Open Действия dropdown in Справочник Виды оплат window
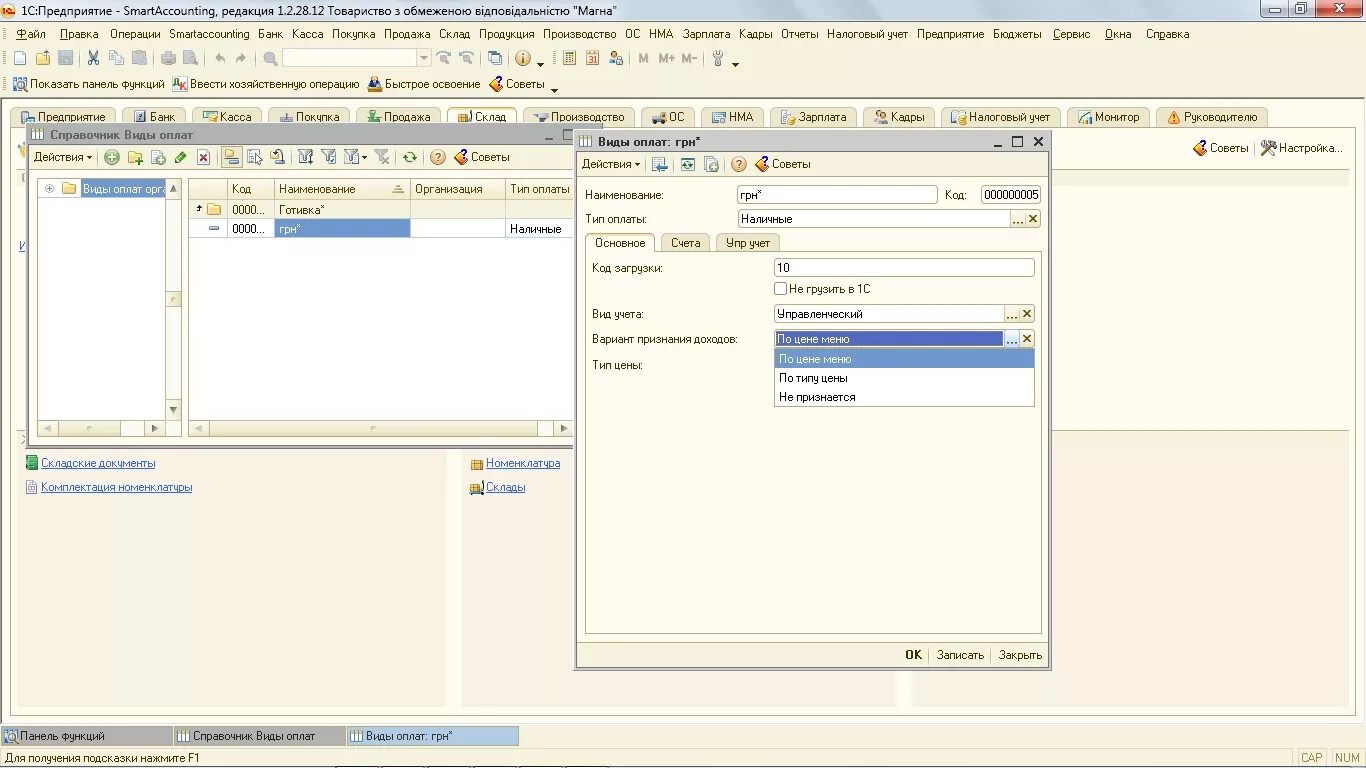Viewport: 1366px width, 768px height. coord(63,157)
